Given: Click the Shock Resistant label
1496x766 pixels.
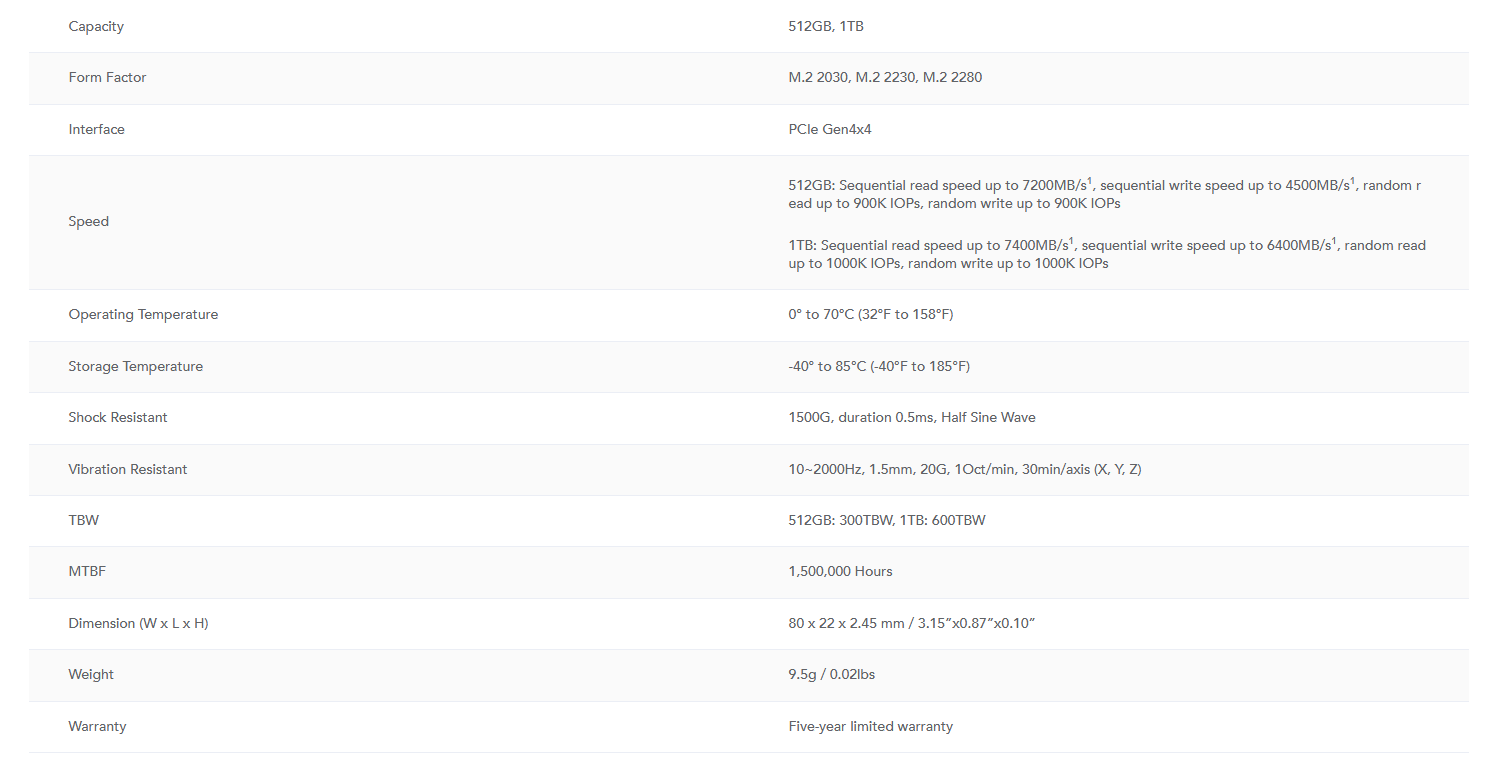Looking at the screenshot, I should (118, 417).
